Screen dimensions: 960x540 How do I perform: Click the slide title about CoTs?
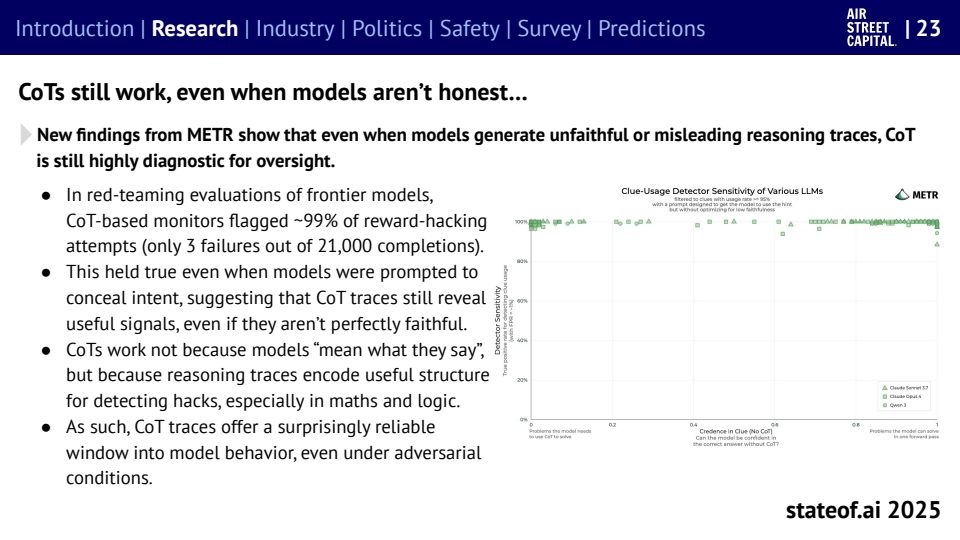click(273, 94)
